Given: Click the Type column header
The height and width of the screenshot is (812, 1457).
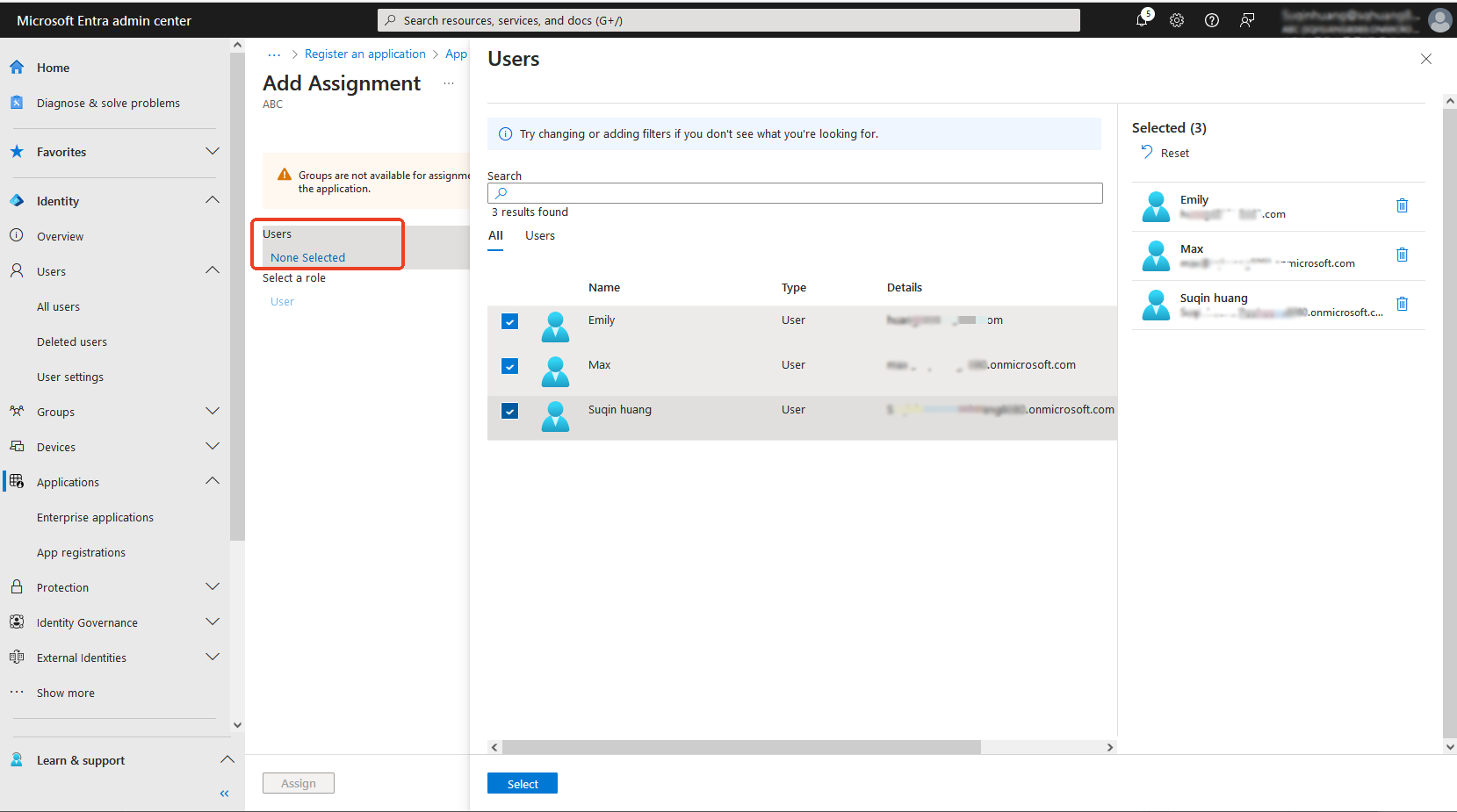Looking at the screenshot, I should pos(794,287).
